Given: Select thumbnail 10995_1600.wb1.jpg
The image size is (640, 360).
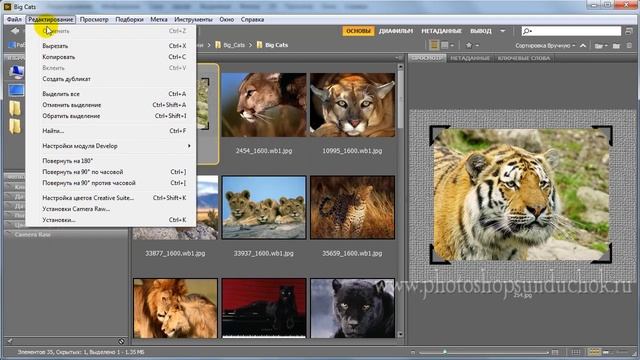Looking at the screenshot, I should pyautogui.click(x=352, y=104).
